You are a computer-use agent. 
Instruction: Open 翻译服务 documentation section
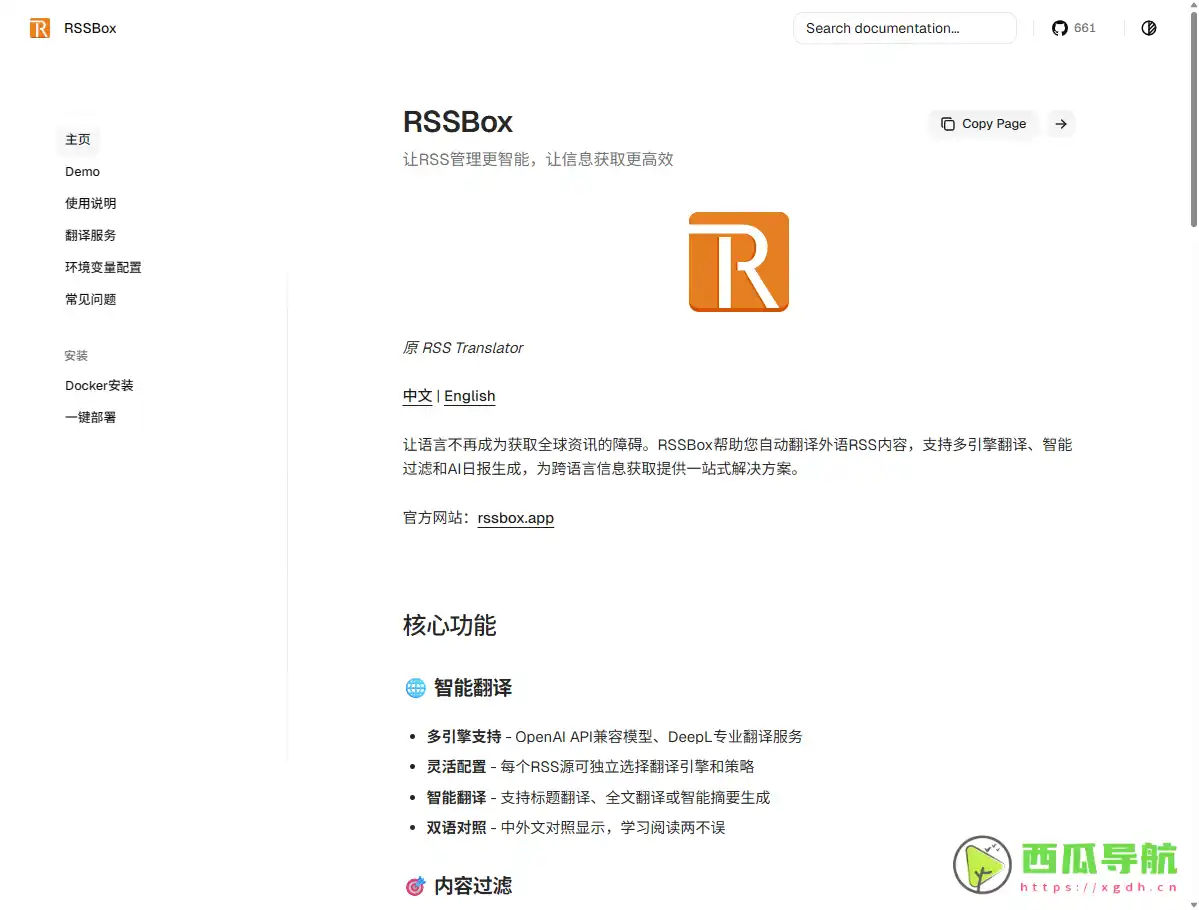91,235
